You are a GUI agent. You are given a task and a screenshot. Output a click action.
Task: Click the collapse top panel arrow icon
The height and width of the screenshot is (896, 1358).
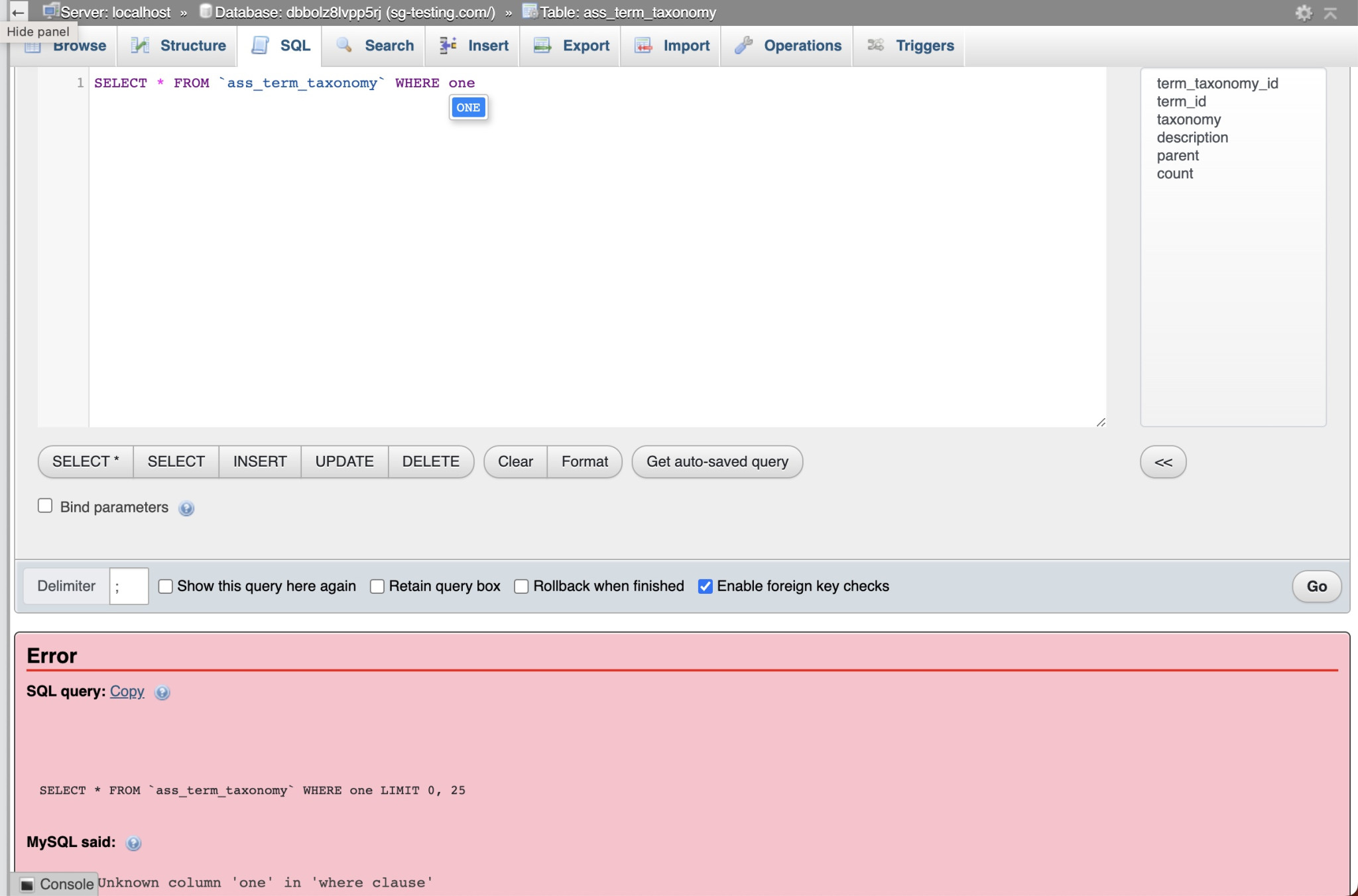(x=1330, y=13)
